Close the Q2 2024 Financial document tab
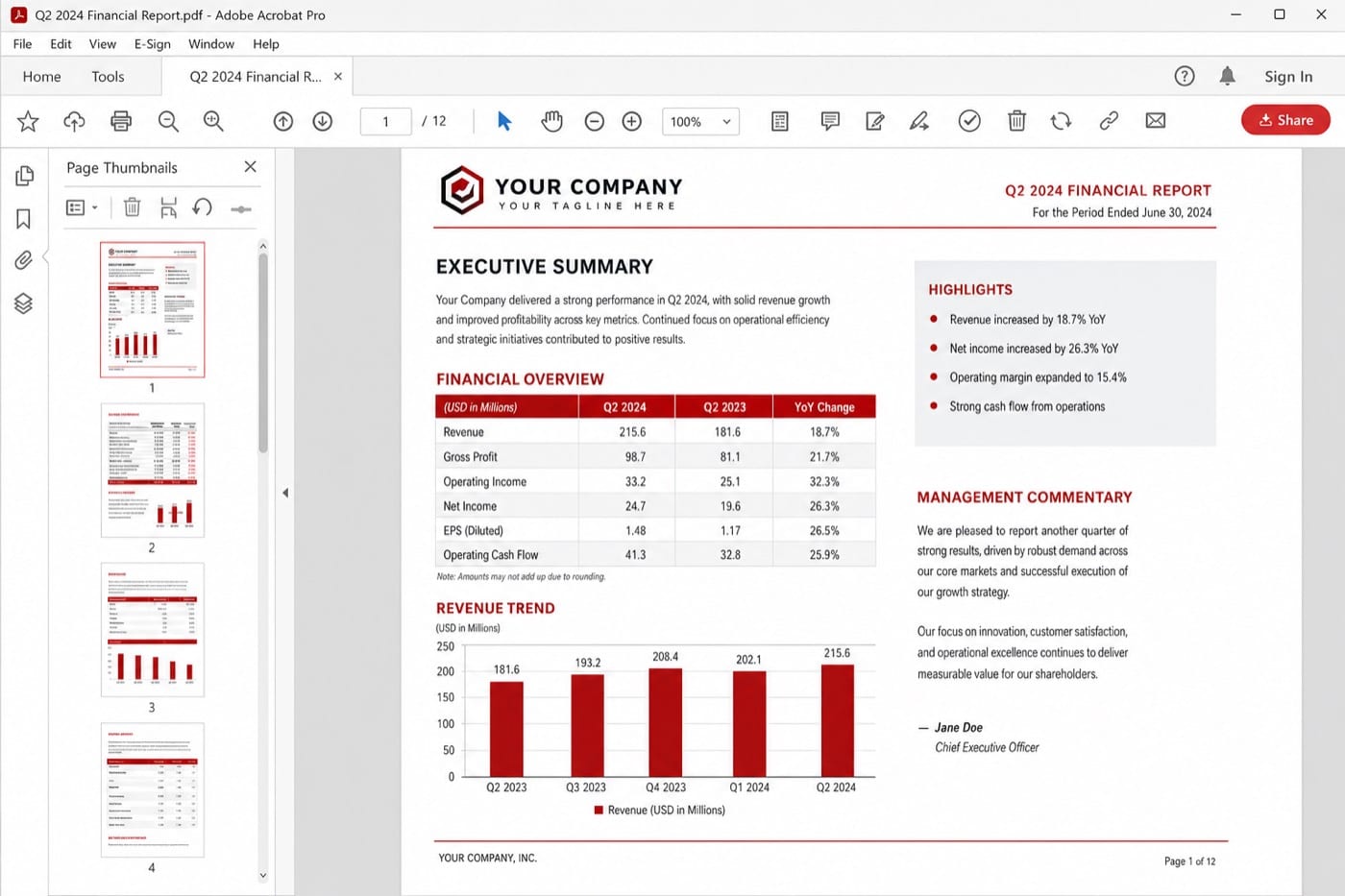The image size is (1345, 896). coord(338,77)
